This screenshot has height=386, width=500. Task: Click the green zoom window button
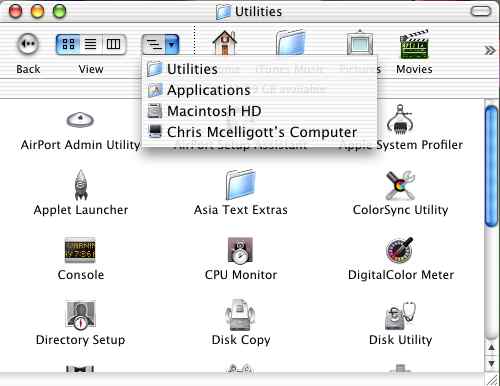59,12
